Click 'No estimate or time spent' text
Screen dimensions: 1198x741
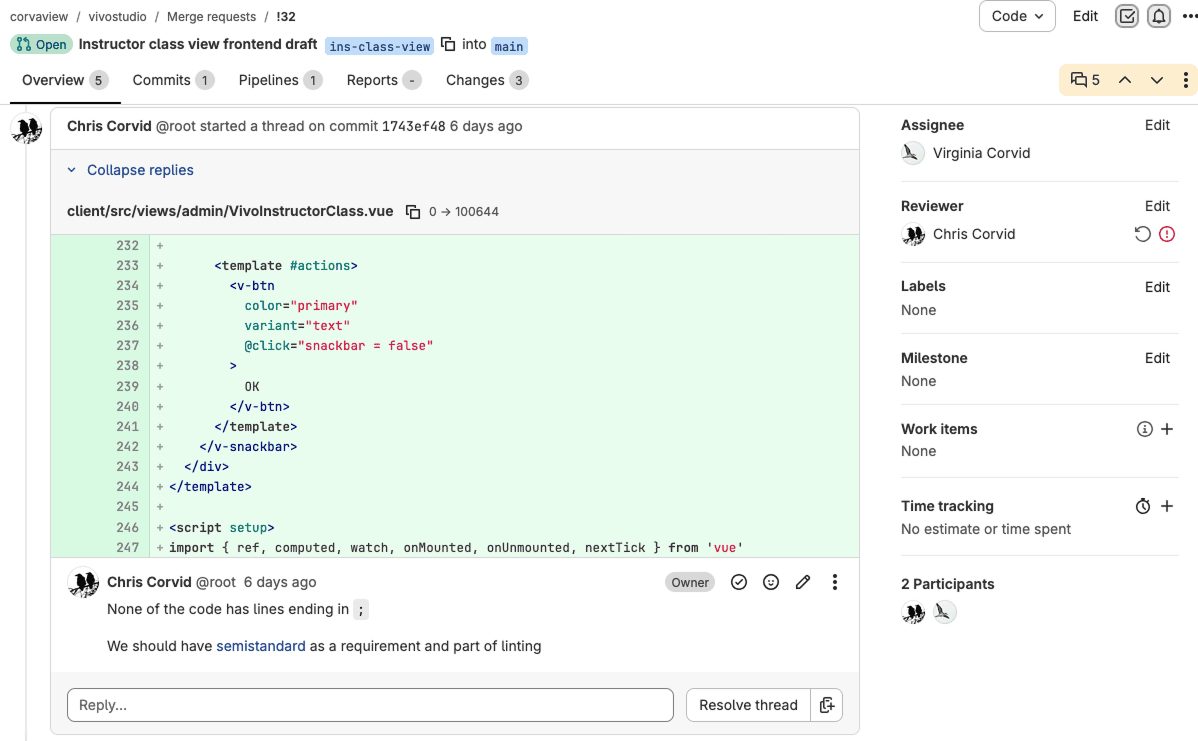(x=986, y=529)
